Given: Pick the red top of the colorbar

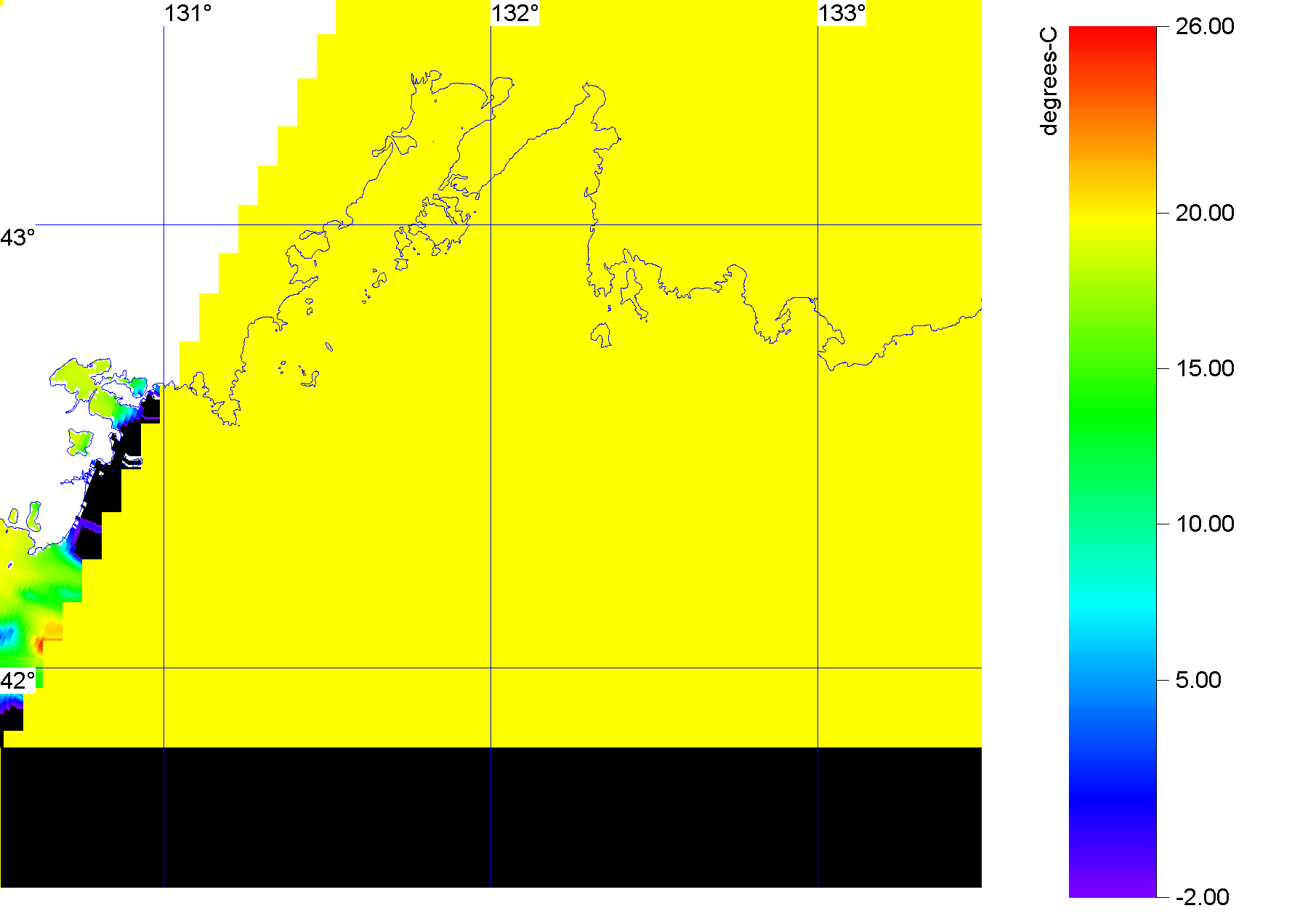Looking at the screenshot, I should 1113,33.
